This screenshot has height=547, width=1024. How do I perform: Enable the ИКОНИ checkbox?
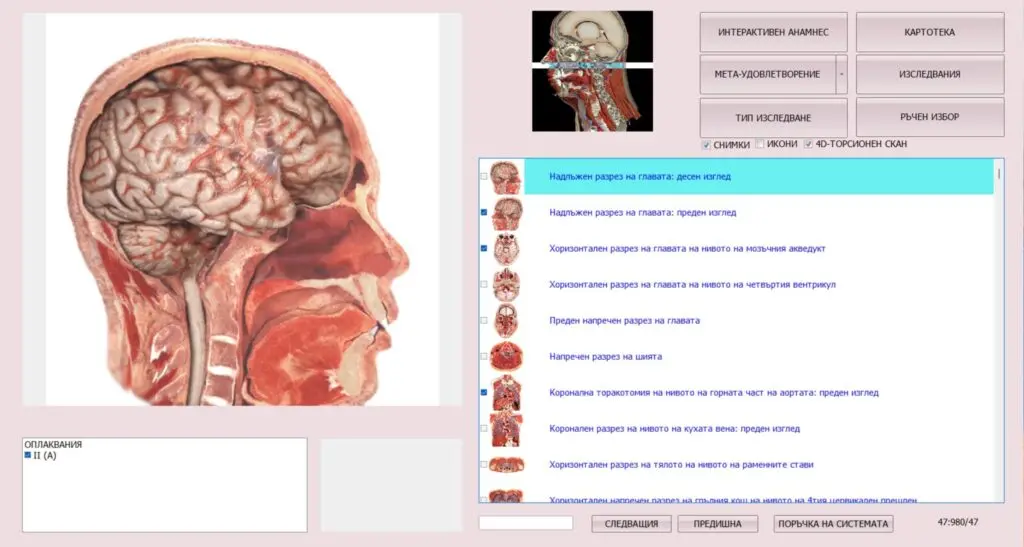(760, 145)
